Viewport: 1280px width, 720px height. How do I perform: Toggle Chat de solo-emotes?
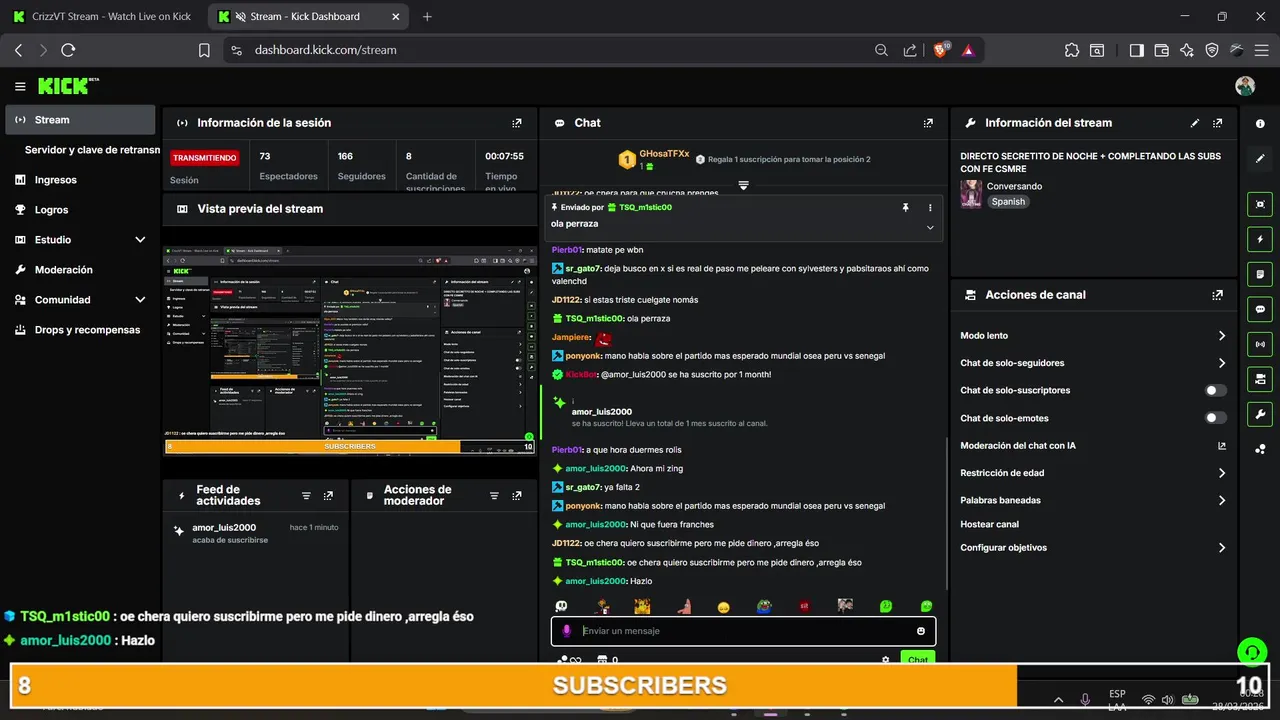point(1216,418)
